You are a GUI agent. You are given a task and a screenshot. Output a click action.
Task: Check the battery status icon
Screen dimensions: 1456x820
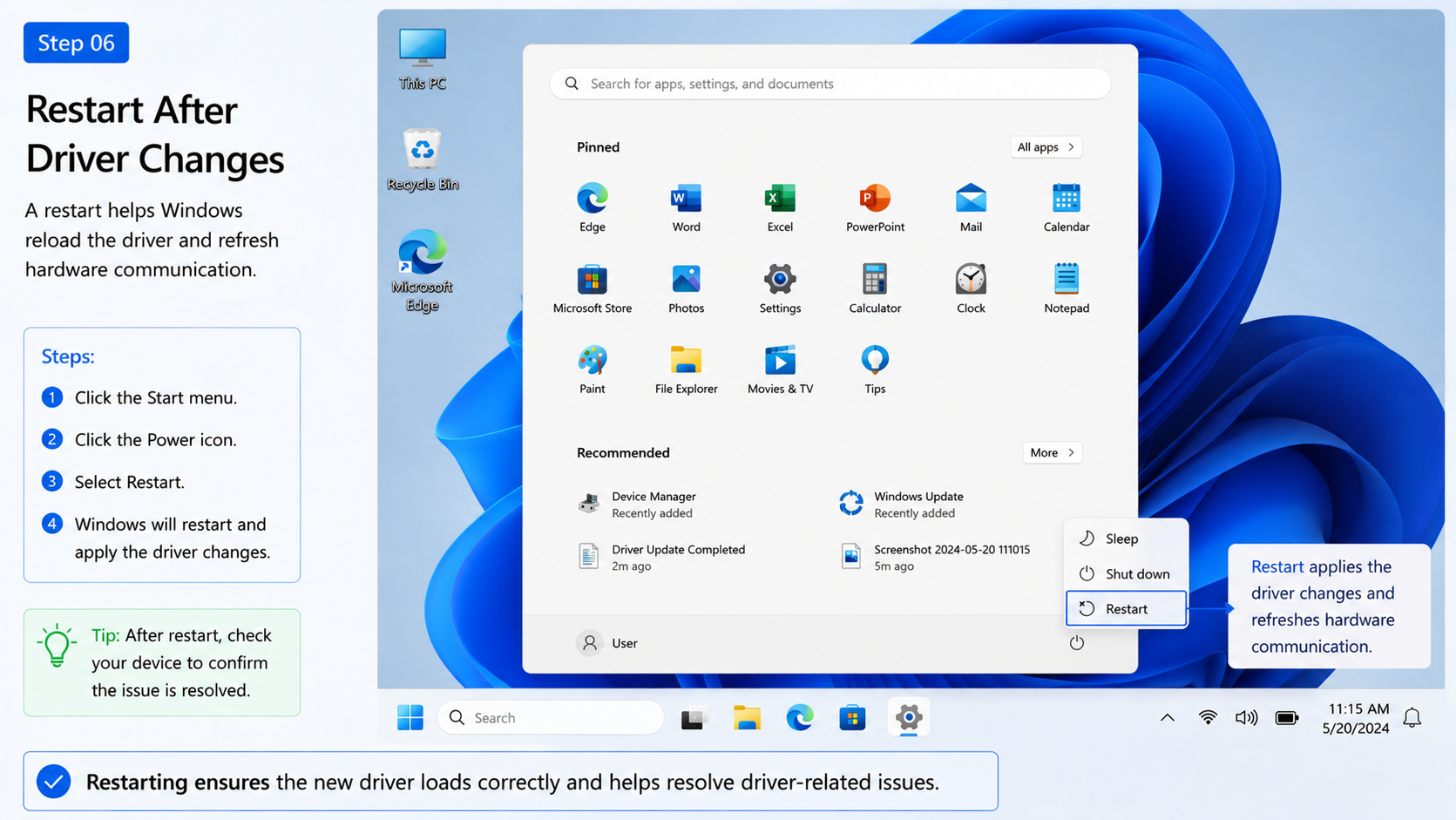[x=1287, y=718]
